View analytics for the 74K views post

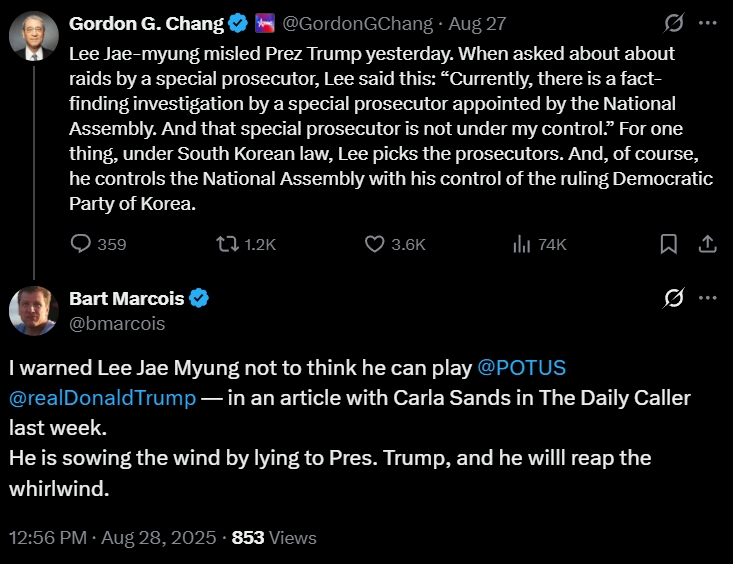[x=521, y=244]
